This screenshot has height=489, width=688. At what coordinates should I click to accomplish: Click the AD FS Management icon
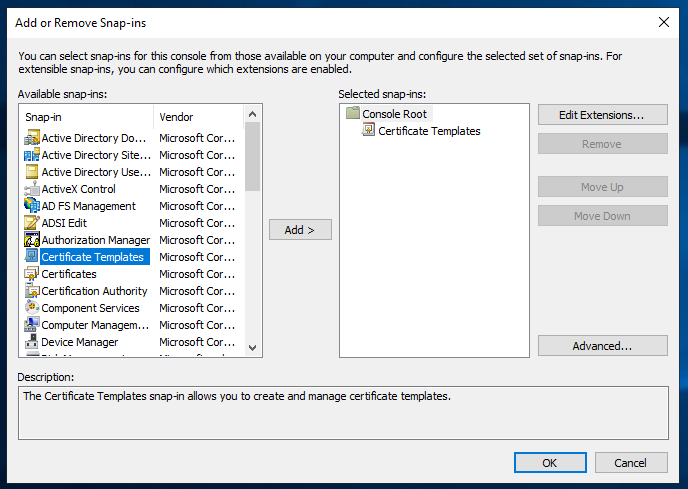pos(31,206)
